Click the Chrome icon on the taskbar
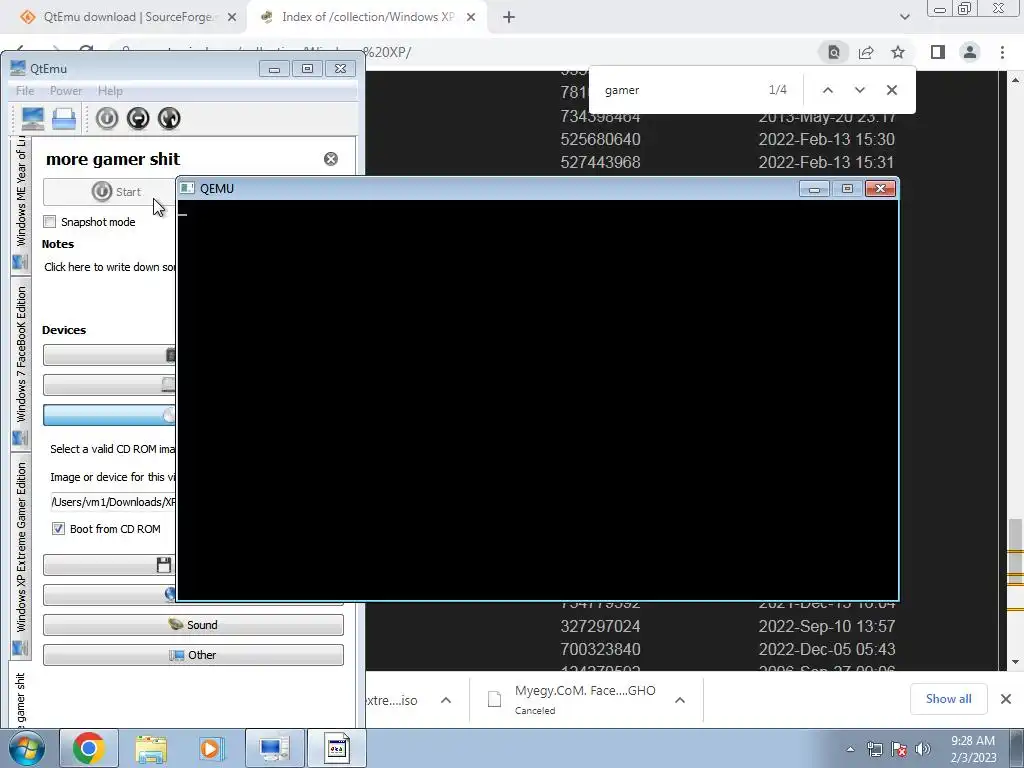Image resolution: width=1024 pixels, height=768 pixels. point(89,748)
